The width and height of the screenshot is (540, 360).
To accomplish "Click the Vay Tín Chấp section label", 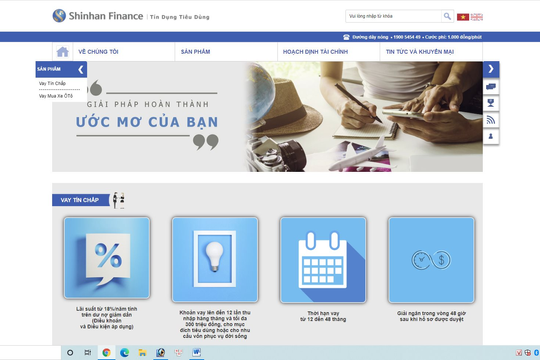I will click(x=81, y=200).
